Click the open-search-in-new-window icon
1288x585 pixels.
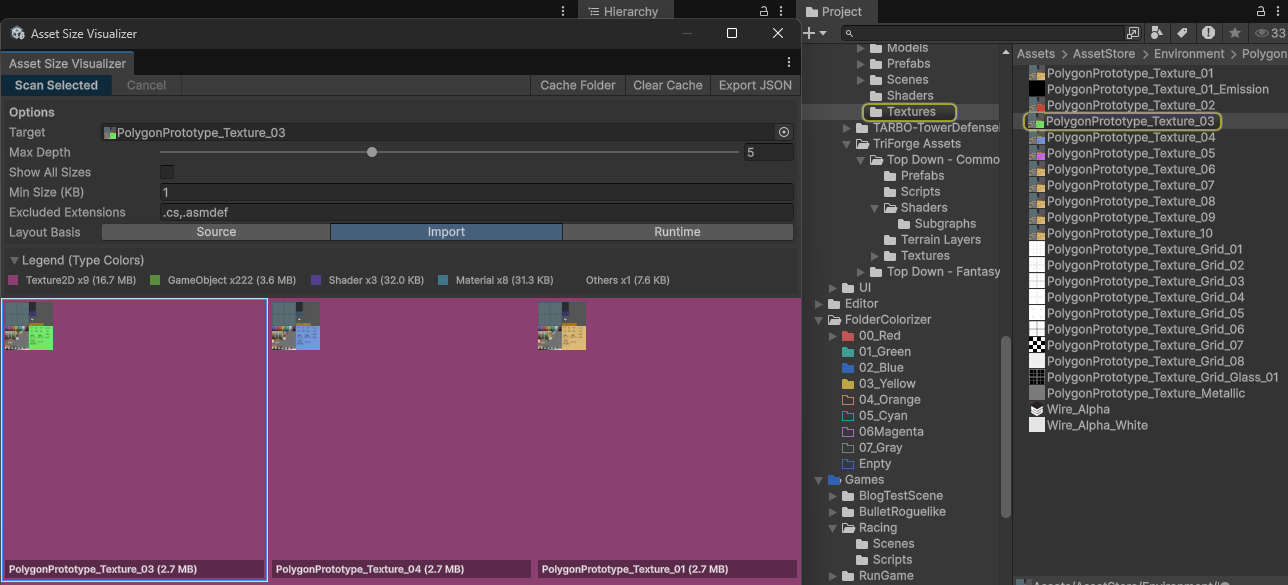(1133, 33)
